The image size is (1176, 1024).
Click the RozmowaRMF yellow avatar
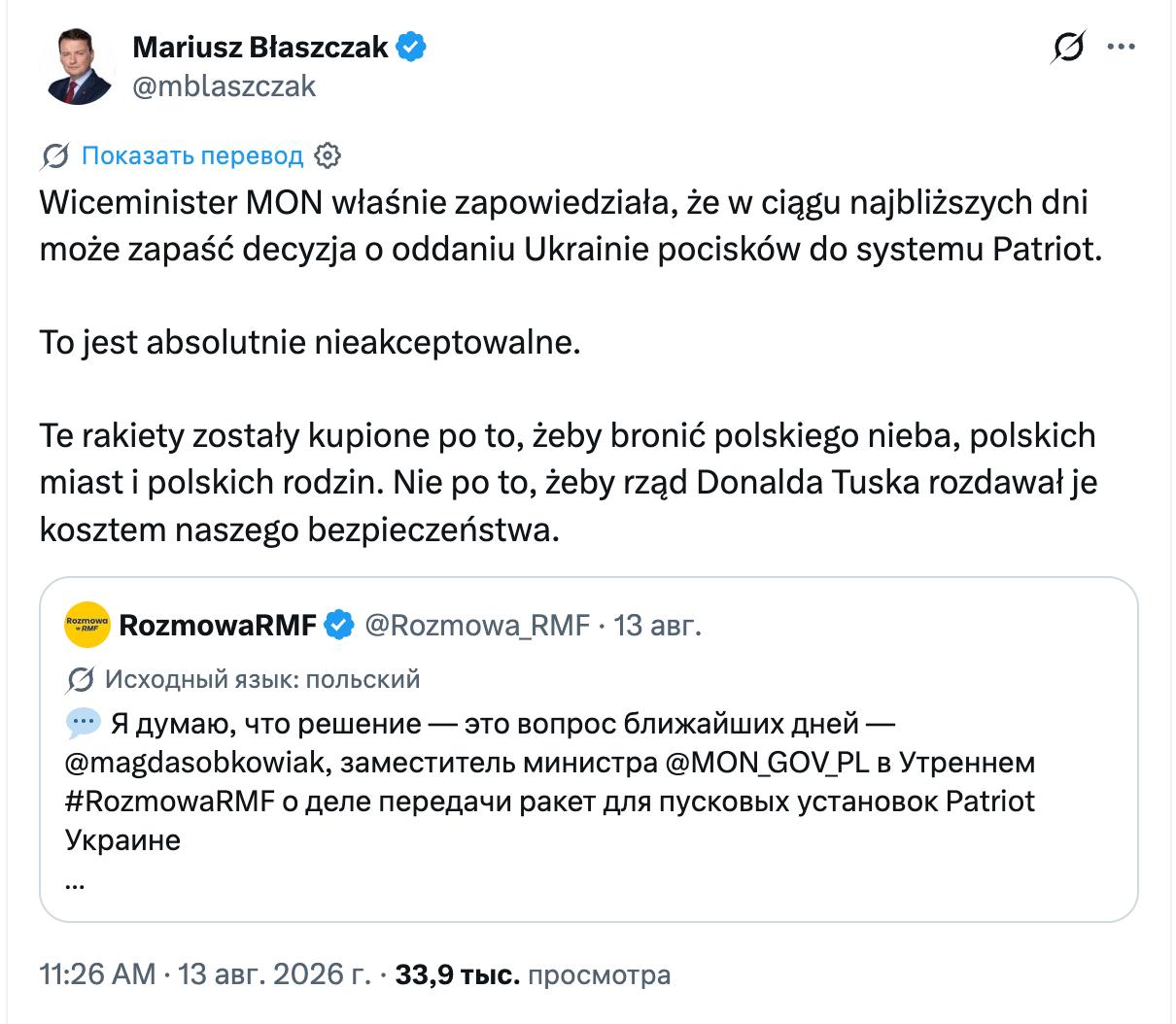pyautogui.click(x=87, y=625)
